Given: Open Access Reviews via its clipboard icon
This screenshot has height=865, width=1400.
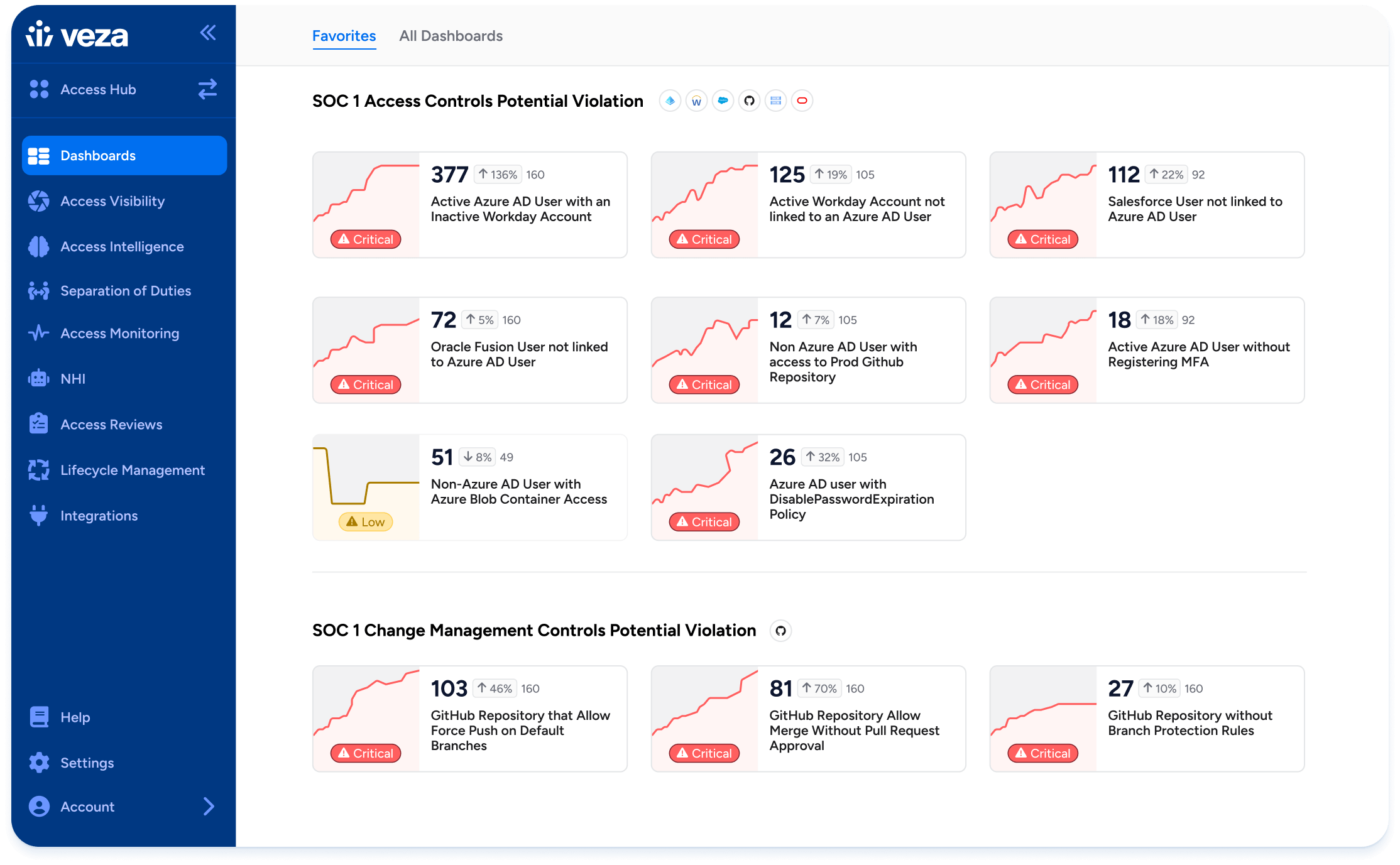Looking at the screenshot, I should [39, 424].
